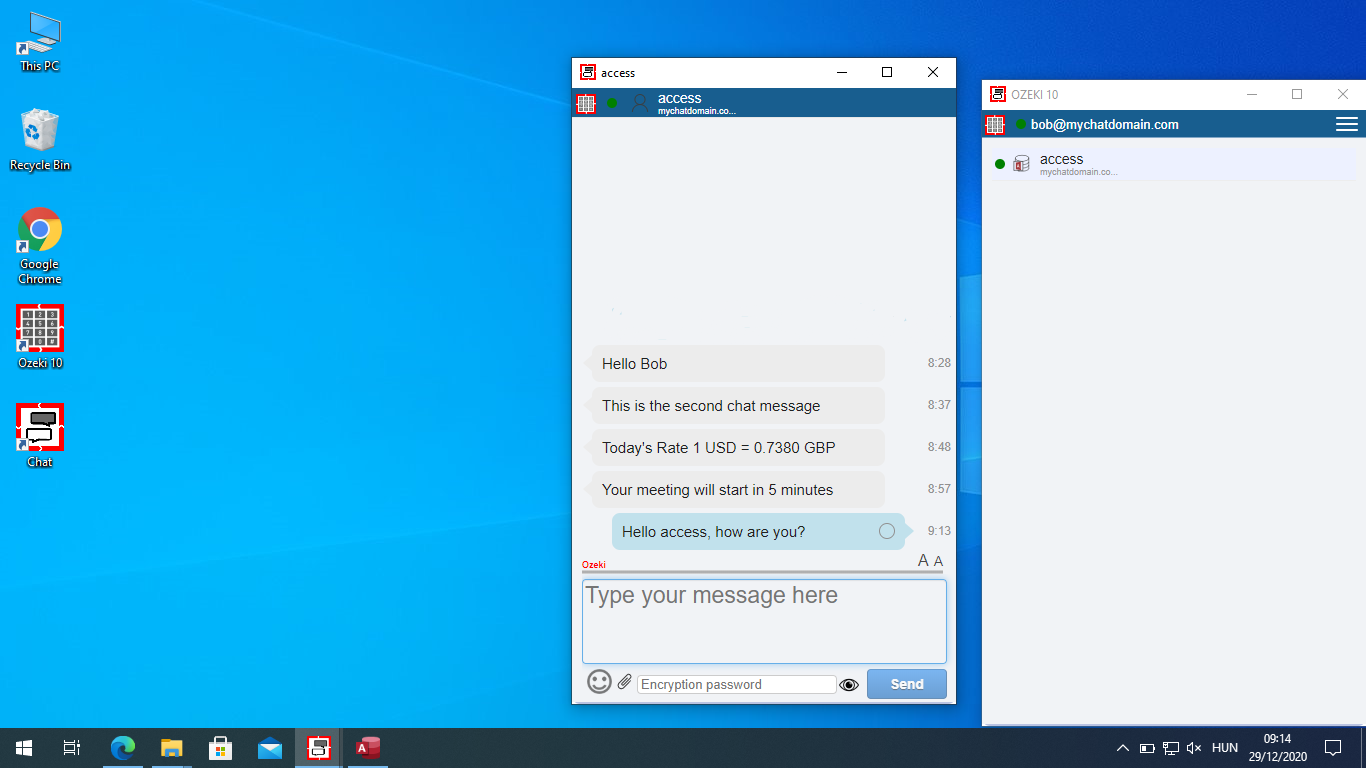
Task: Toggle the circle on the sent message bubble
Action: point(887,531)
